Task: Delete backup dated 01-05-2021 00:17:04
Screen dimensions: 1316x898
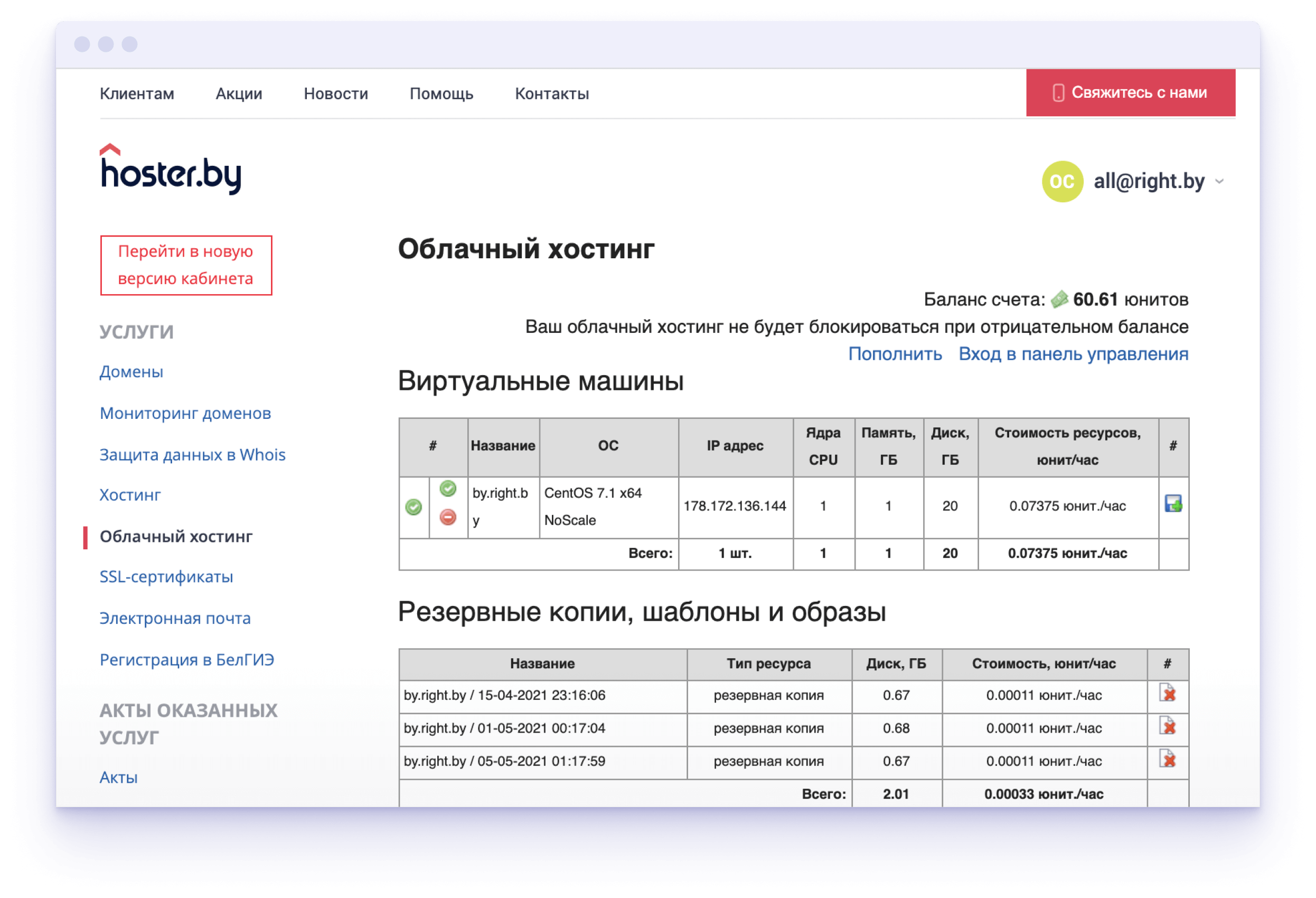Action: click(x=1168, y=725)
